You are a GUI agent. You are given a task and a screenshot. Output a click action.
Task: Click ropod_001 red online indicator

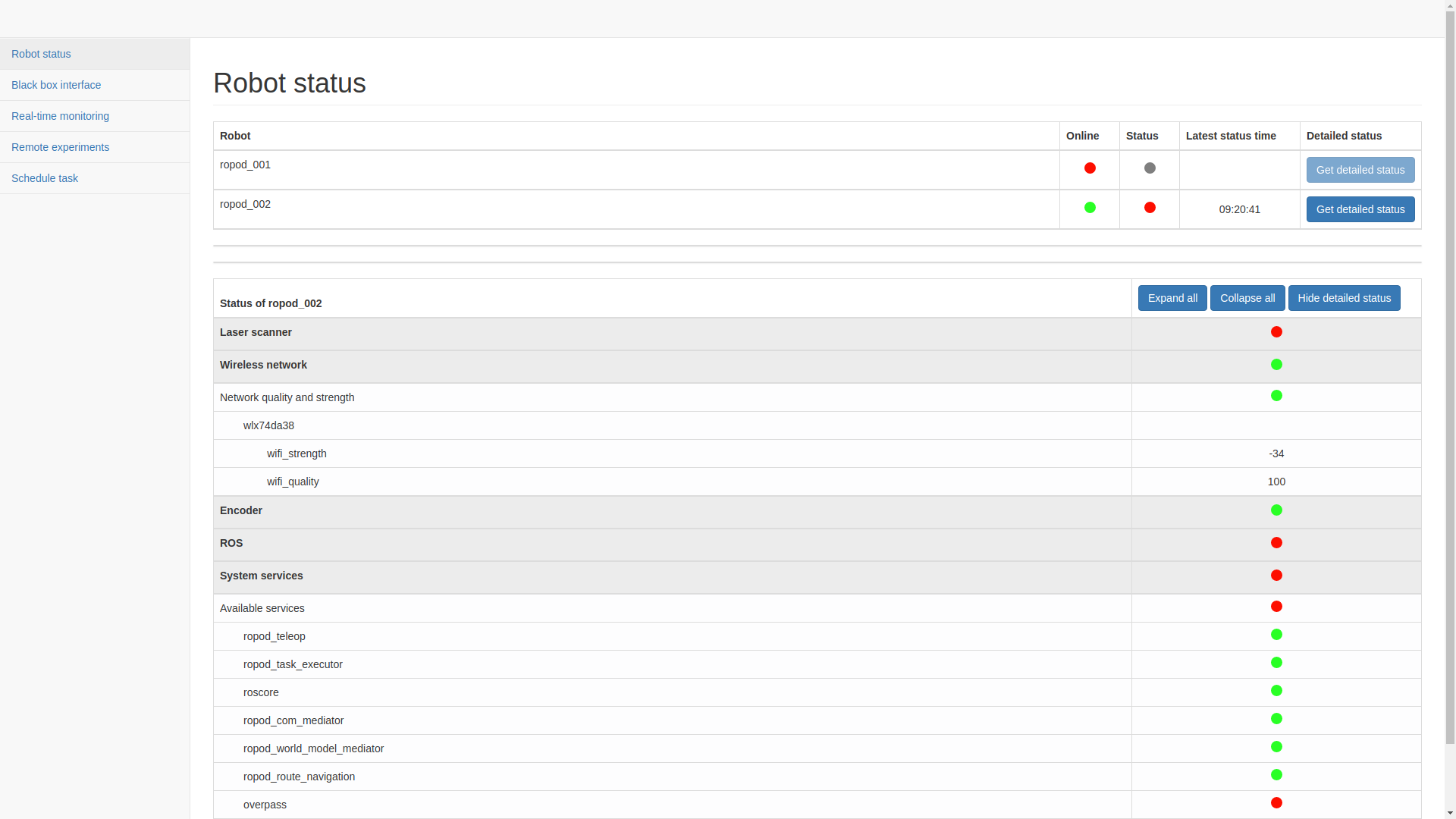click(1090, 168)
